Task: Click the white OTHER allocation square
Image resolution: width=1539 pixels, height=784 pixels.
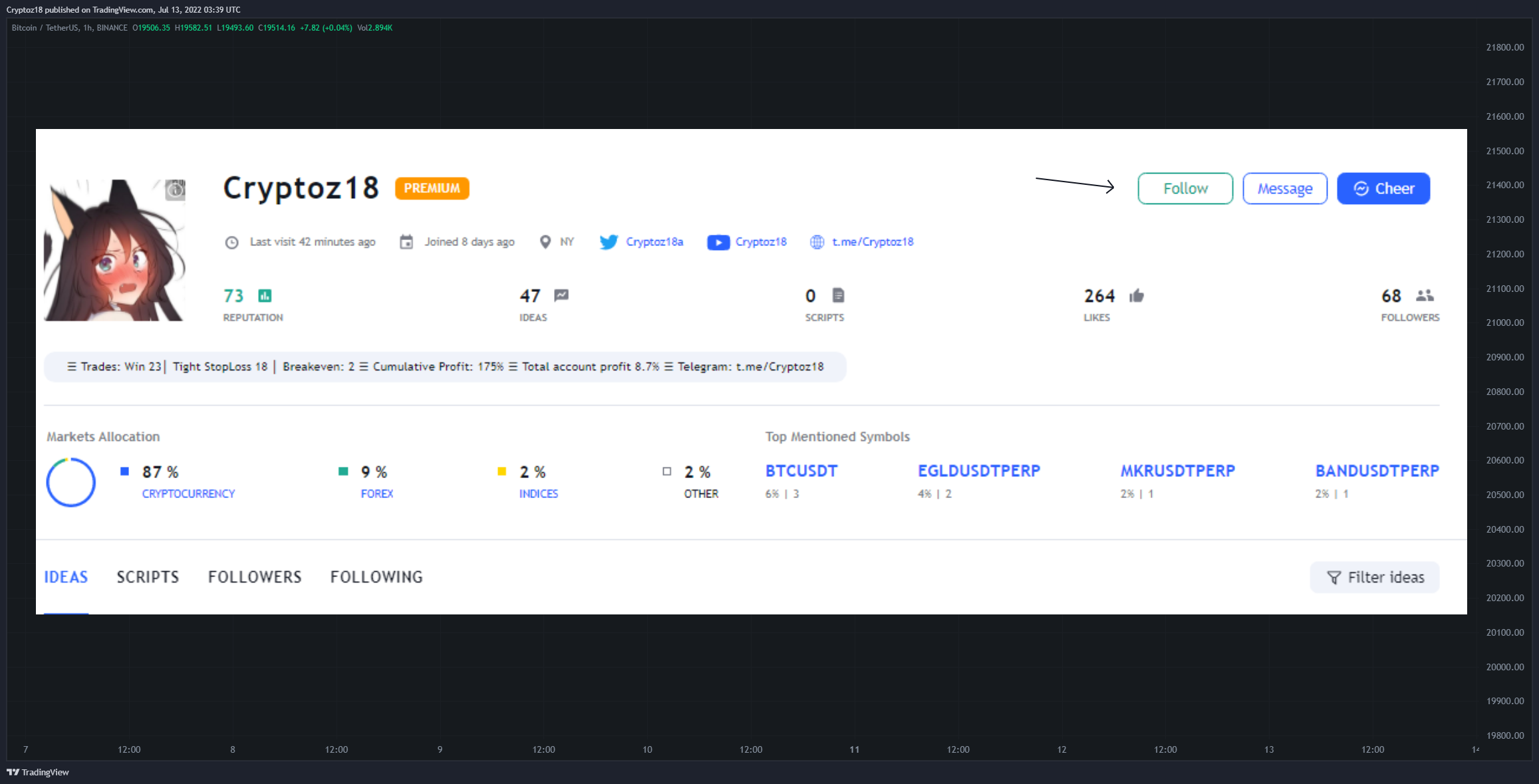Action: [x=667, y=471]
